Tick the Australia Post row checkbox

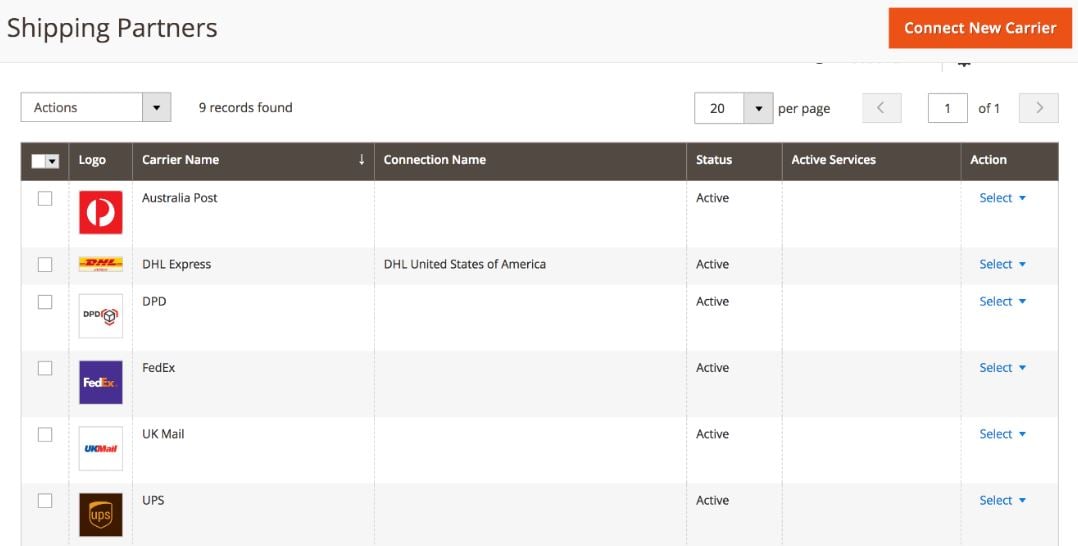(x=45, y=199)
